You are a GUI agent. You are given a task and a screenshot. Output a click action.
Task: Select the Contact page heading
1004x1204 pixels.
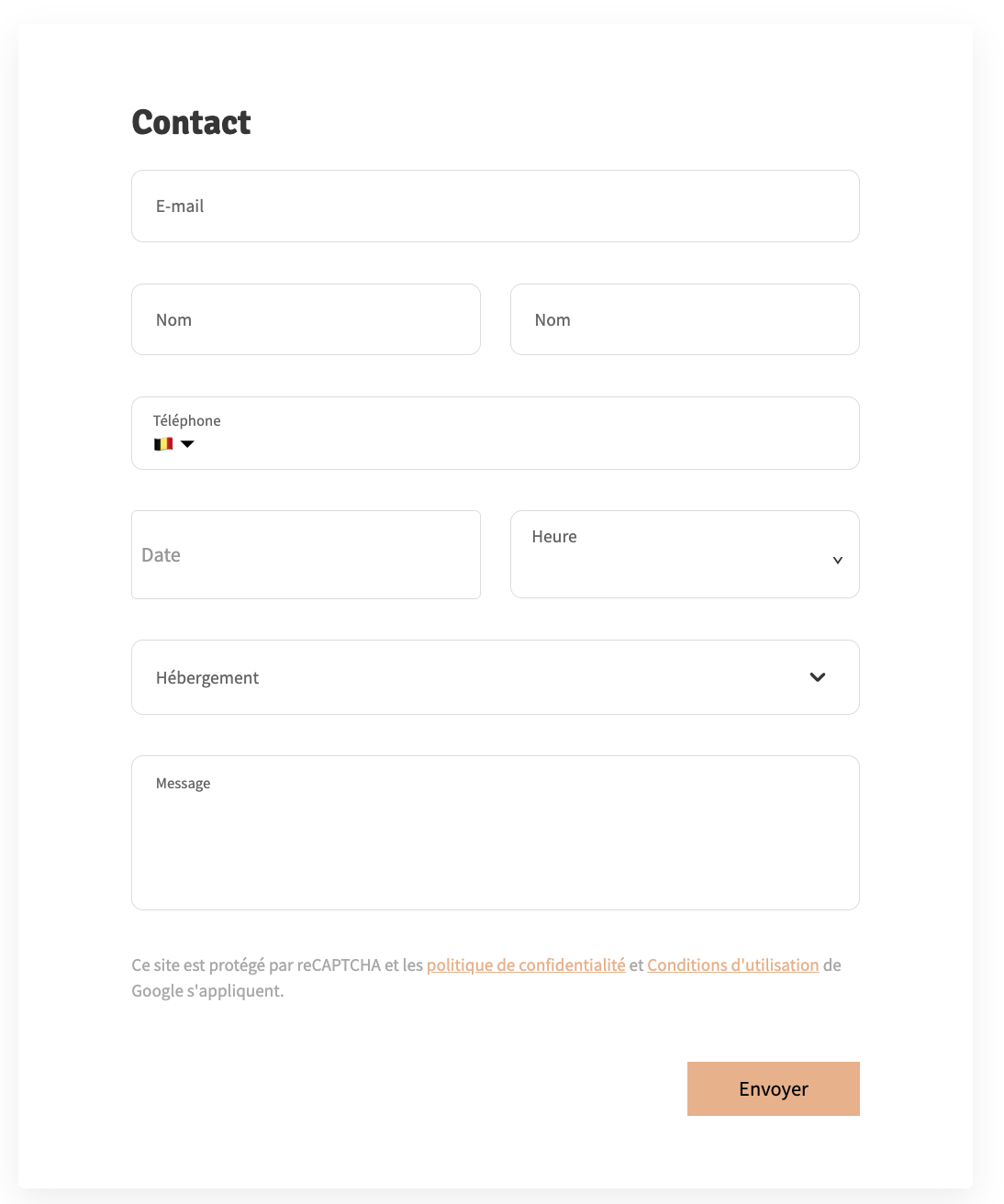click(191, 121)
